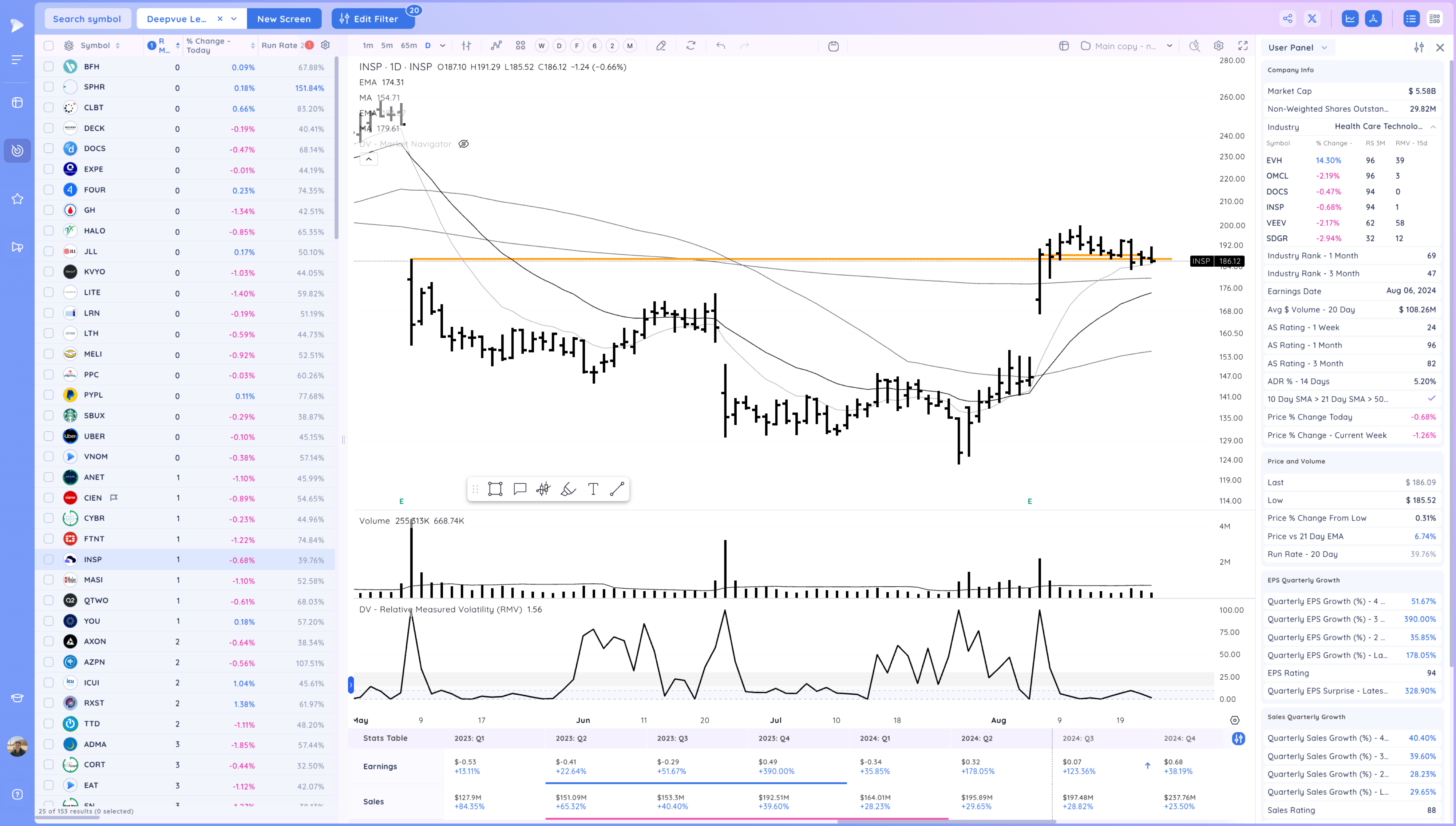Click the stats table settings button
This screenshot has height=826, width=1456.
1238,739
